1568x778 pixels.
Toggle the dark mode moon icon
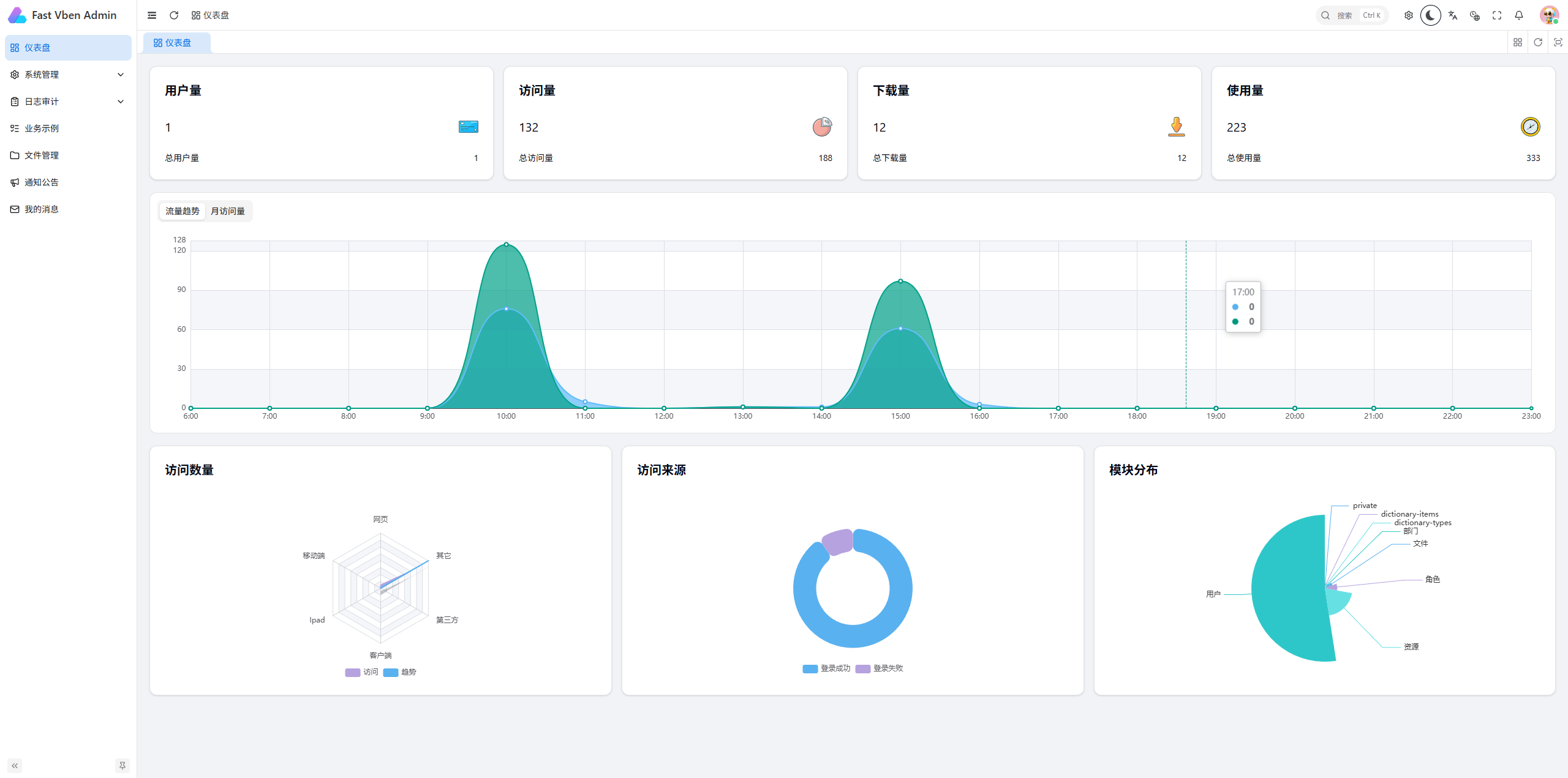pyautogui.click(x=1430, y=15)
